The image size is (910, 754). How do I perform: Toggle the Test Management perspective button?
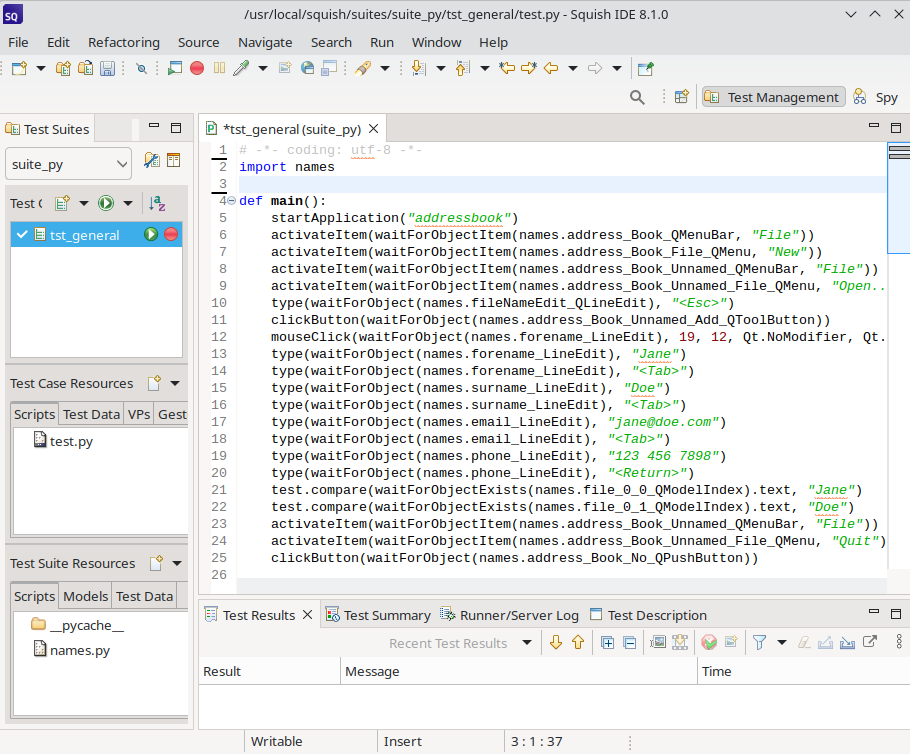[x=773, y=97]
